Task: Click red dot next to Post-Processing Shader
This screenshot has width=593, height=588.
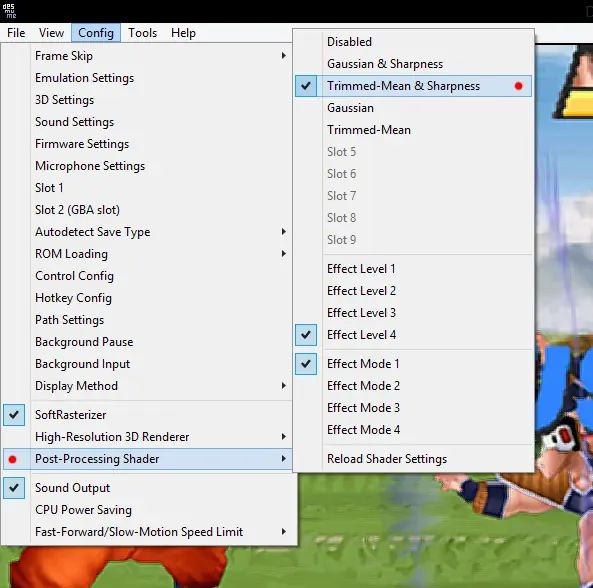Action: click(12, 459)
